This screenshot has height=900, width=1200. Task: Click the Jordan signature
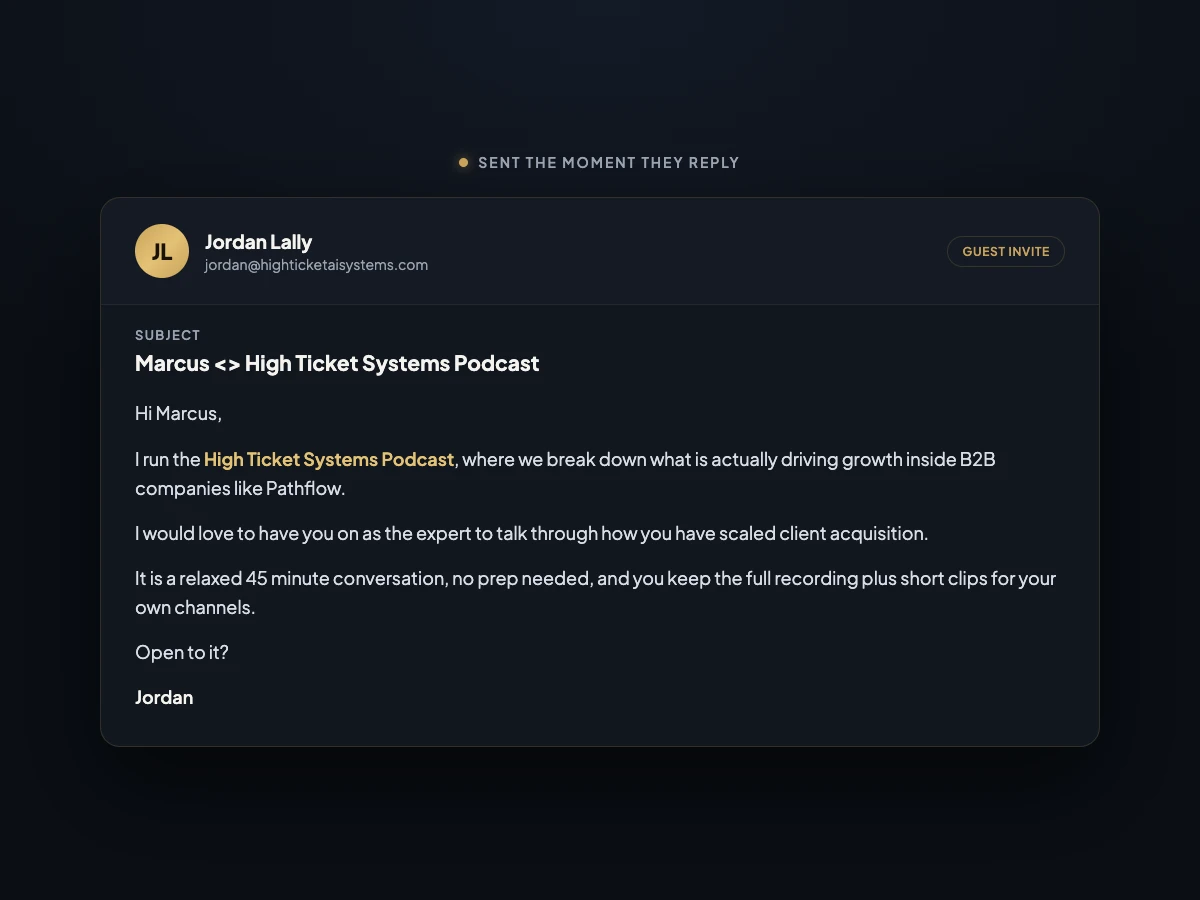164,697
